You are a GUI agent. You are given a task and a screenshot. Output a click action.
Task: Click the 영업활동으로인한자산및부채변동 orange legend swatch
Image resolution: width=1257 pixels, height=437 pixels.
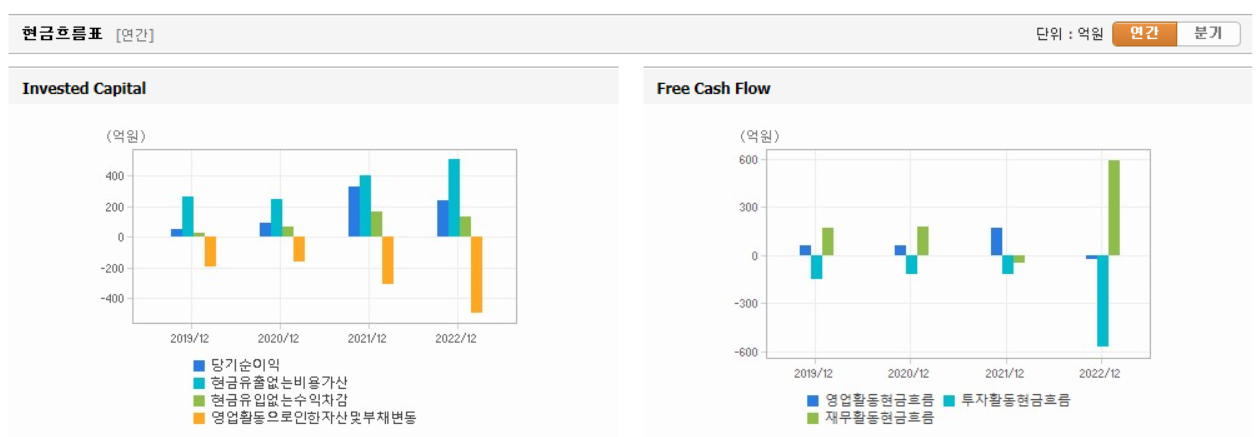[199, 418]
